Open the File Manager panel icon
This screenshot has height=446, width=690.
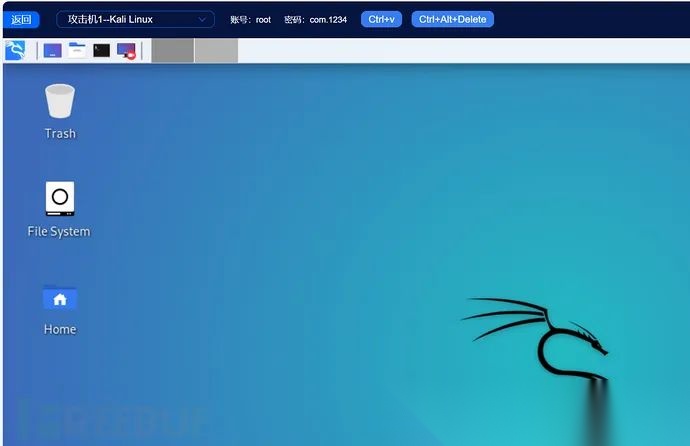pyautogui.click(x=77, y=50)
